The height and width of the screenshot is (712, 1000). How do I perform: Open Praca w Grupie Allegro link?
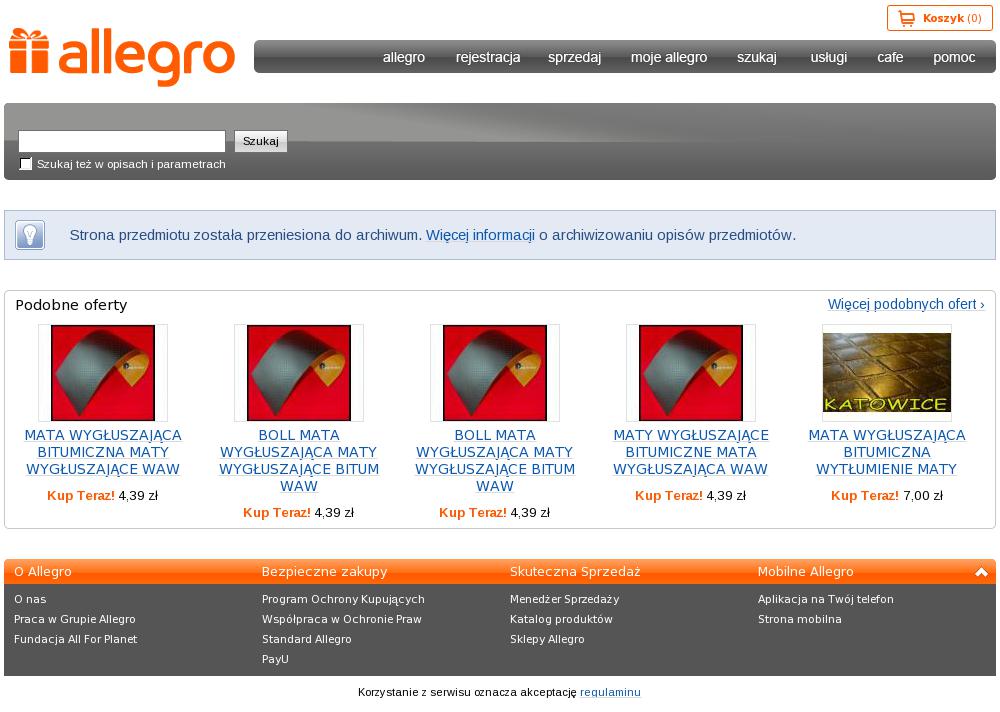click(x=75, y=619)
